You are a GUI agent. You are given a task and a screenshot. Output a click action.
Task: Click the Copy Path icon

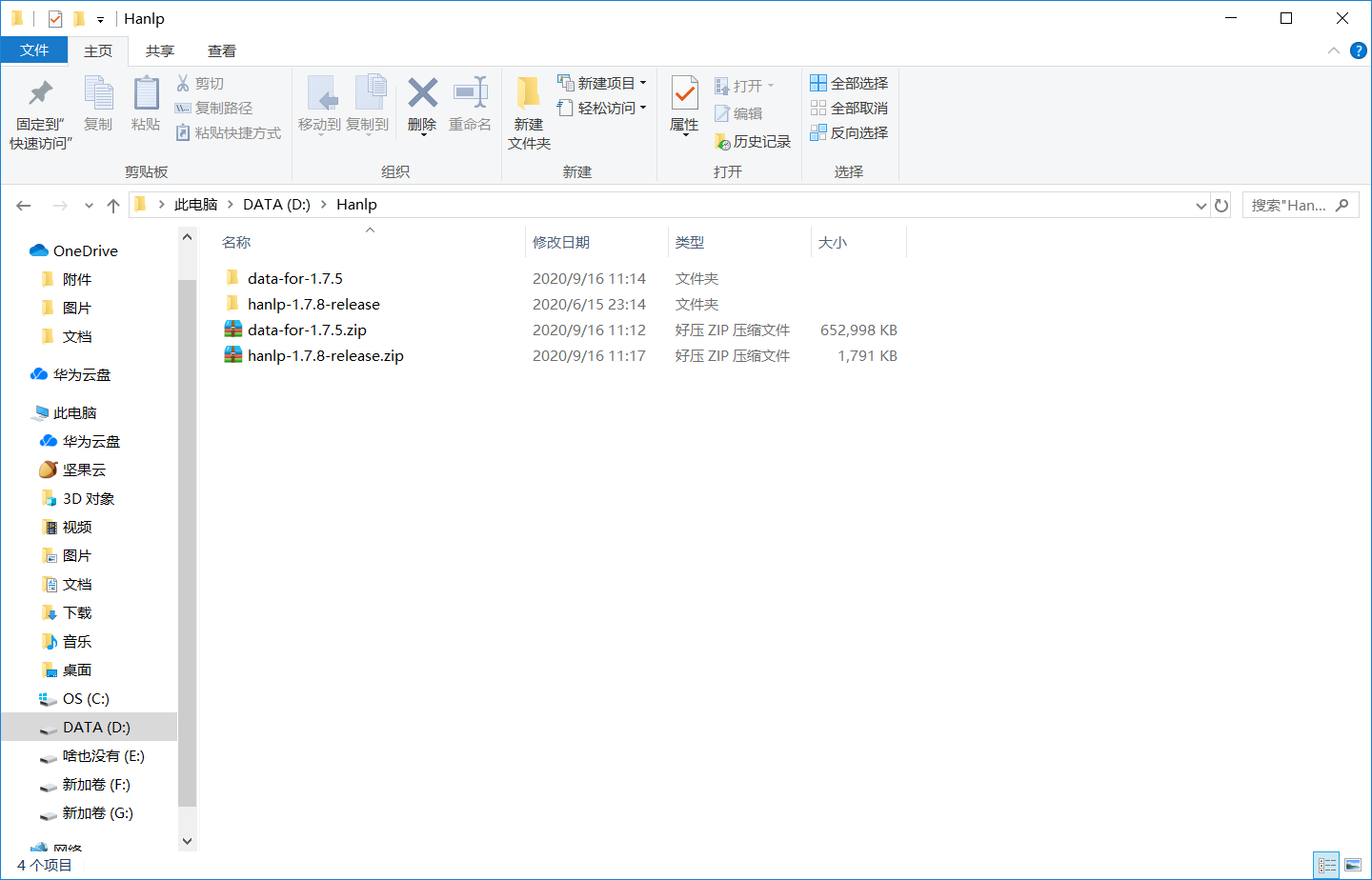pyautogui.click(x=183, y=108)
